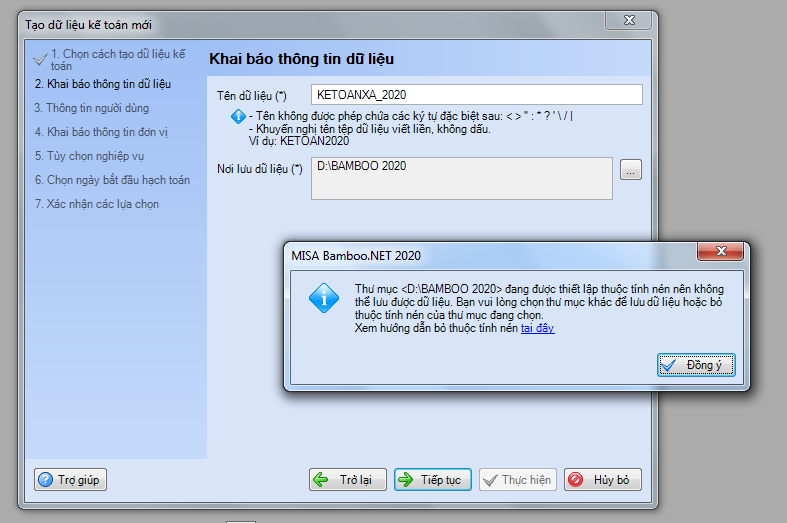
Task: Click the Đồng ý confirmation button
Action: coord(696,365)
